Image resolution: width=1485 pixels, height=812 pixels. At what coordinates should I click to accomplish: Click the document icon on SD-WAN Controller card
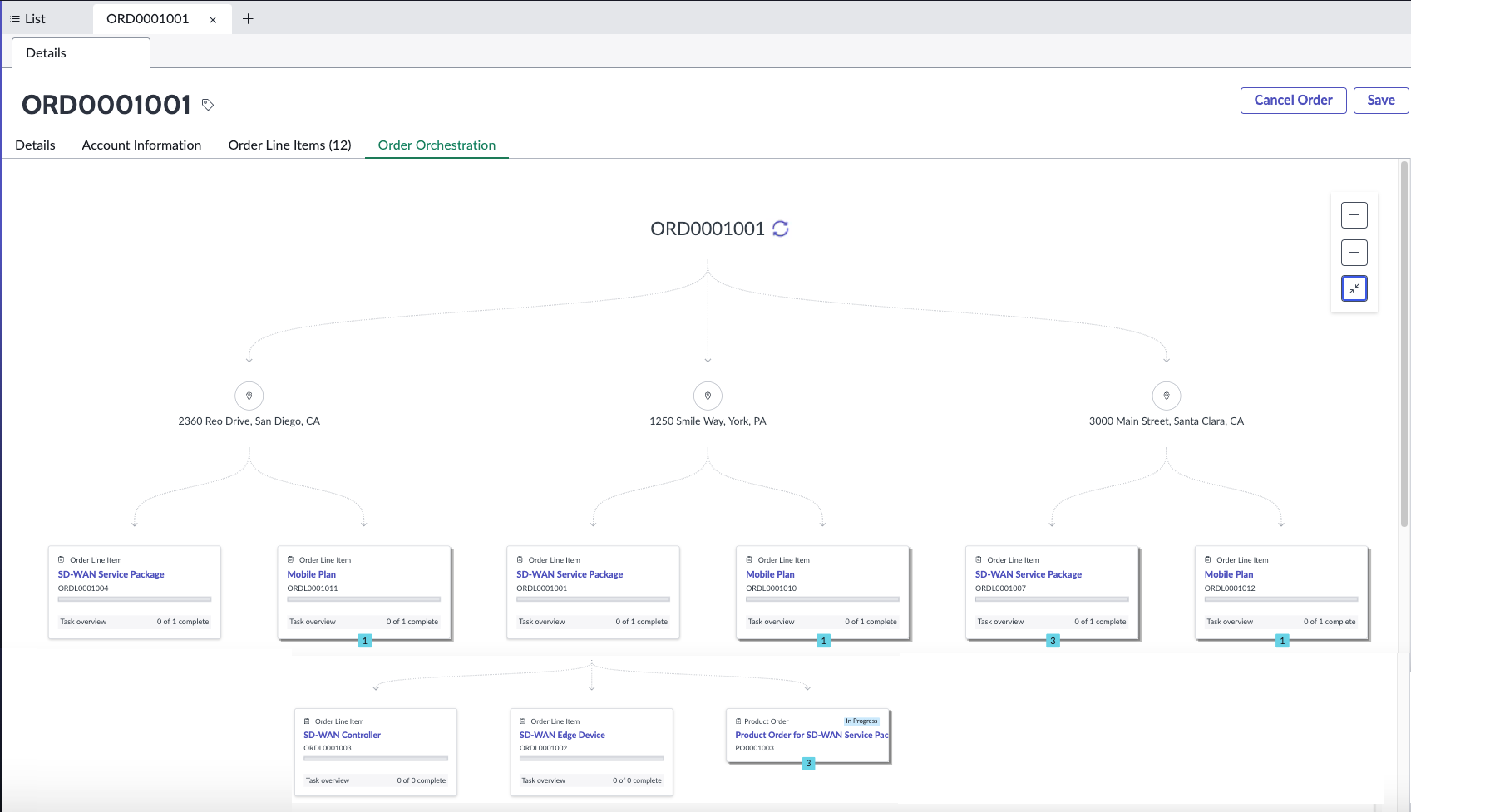[x=307, y=721]
